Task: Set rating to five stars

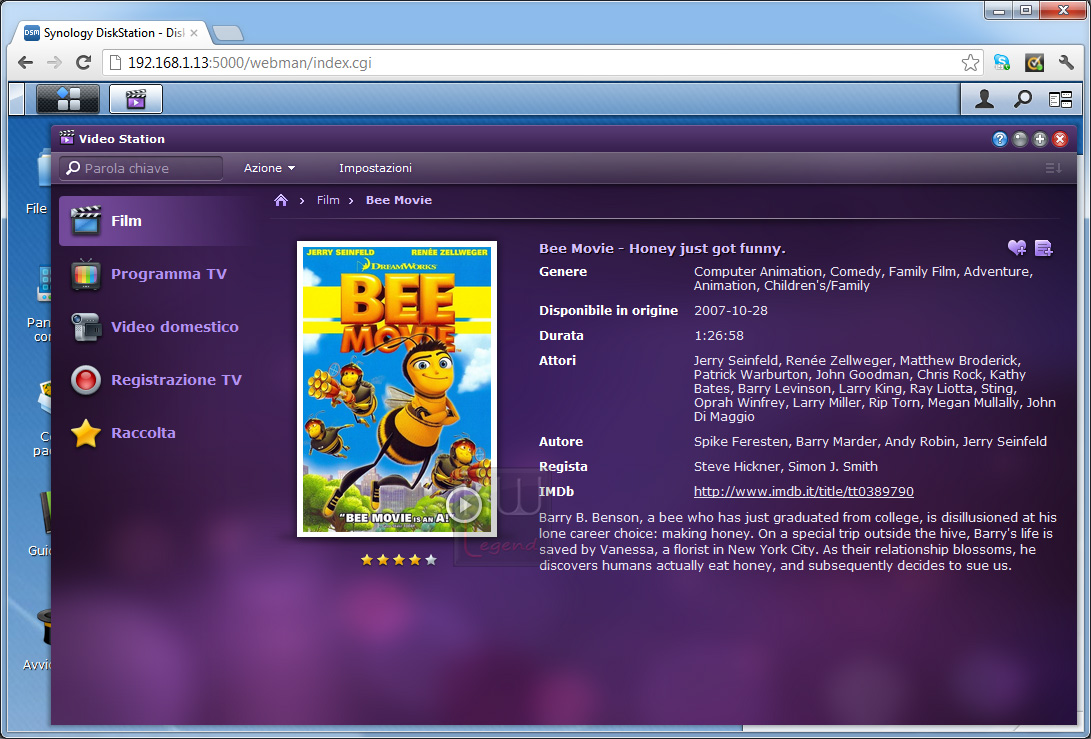Action: pyautogui.click(x=431, y=559)
